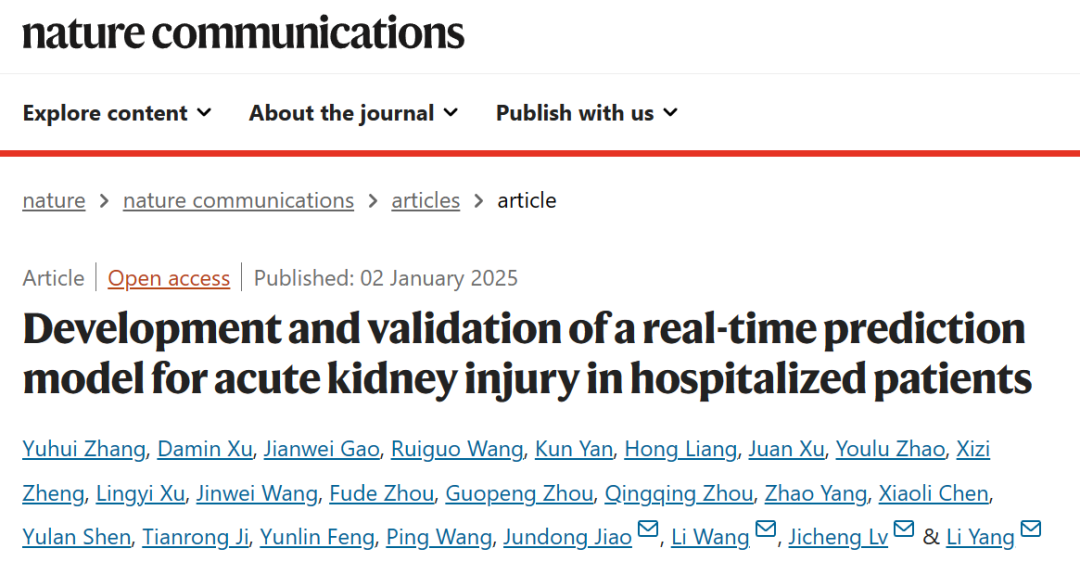The width and height of the screenshot is (1080, 574).
Task: Click the Open access link
Action: (169, 278)
